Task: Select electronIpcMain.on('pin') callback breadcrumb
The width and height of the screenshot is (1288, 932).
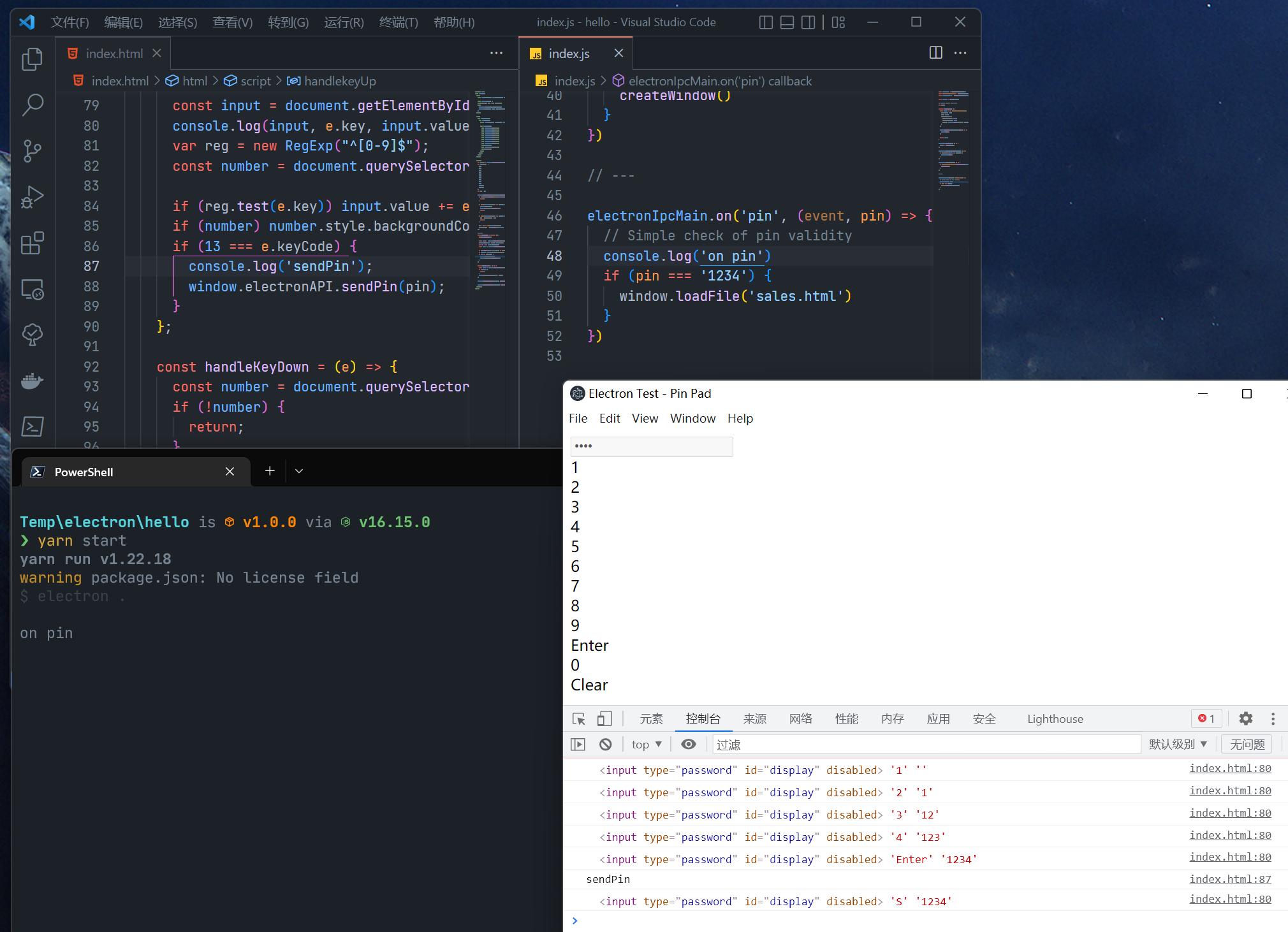Action: click(x=712, y=81)
